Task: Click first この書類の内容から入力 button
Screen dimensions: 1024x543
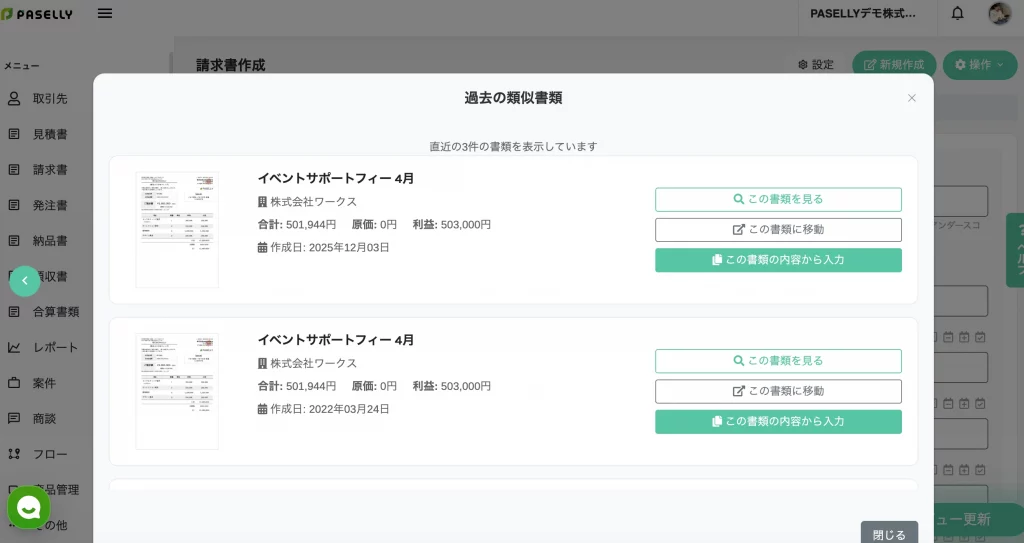Action: [x=778, y=260]
